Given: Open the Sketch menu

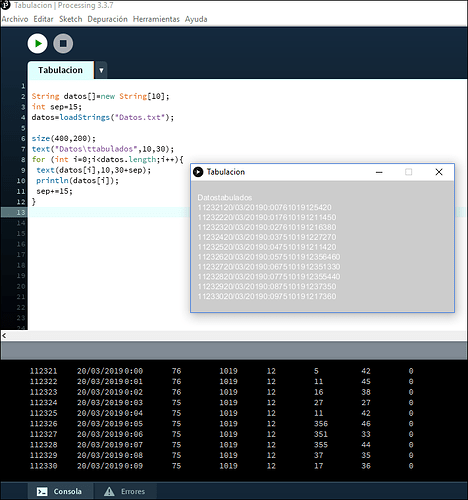Looking at the screenshot, I should [x=71, y=19].
